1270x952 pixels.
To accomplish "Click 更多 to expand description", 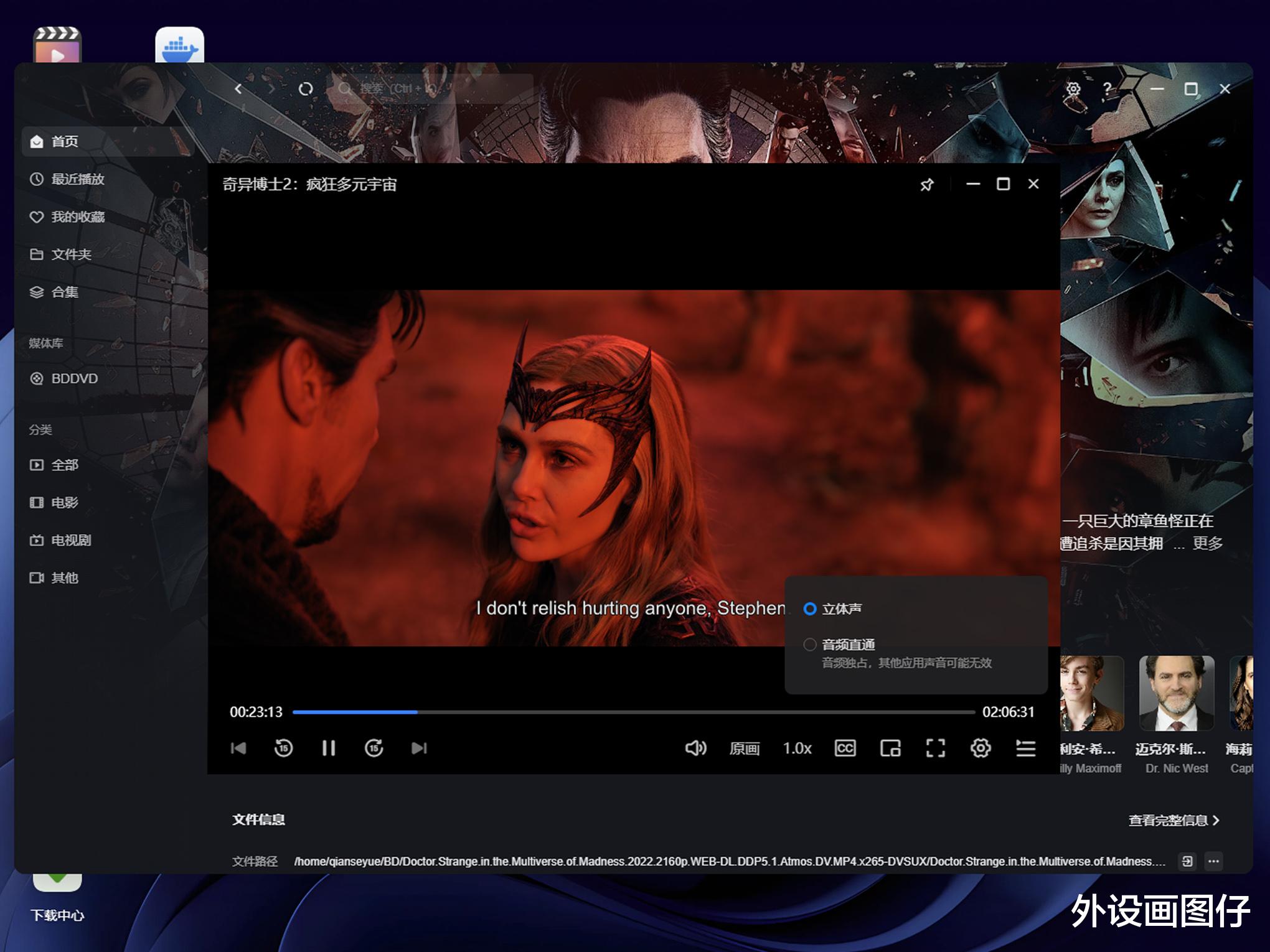I will (x=1208, y=543).
